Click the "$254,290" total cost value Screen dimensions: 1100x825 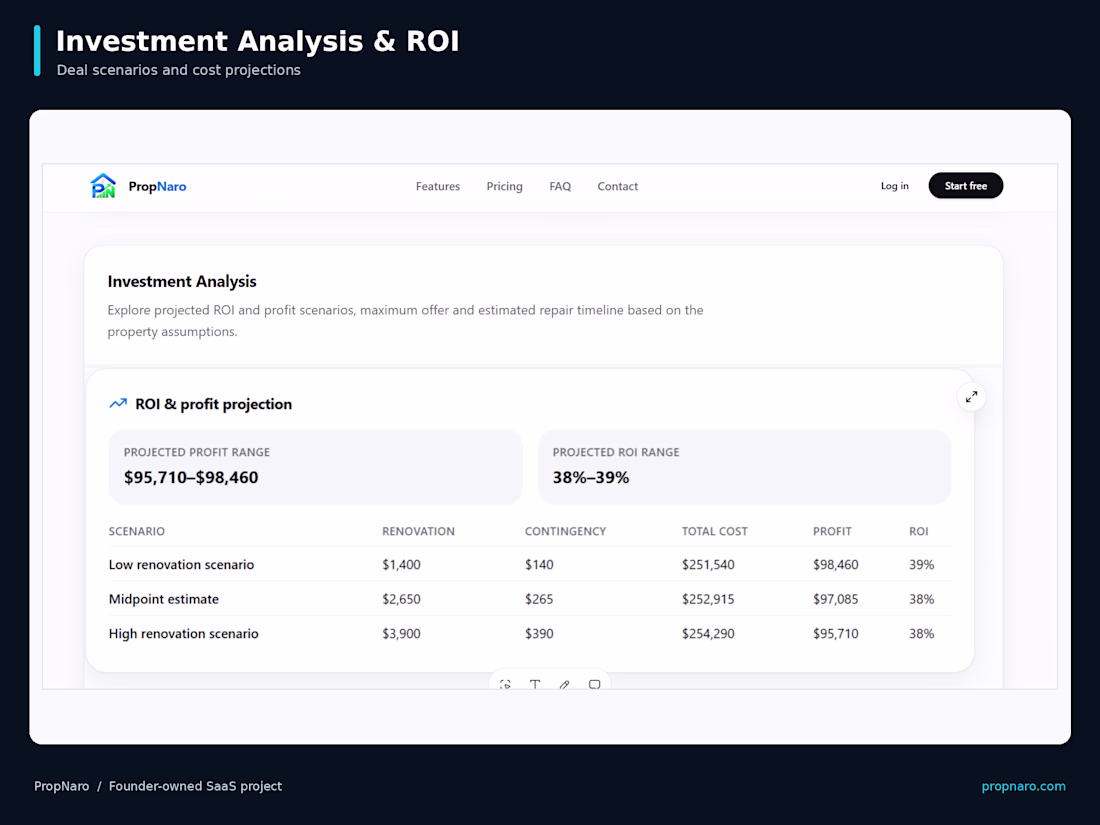tap(708, 633)
